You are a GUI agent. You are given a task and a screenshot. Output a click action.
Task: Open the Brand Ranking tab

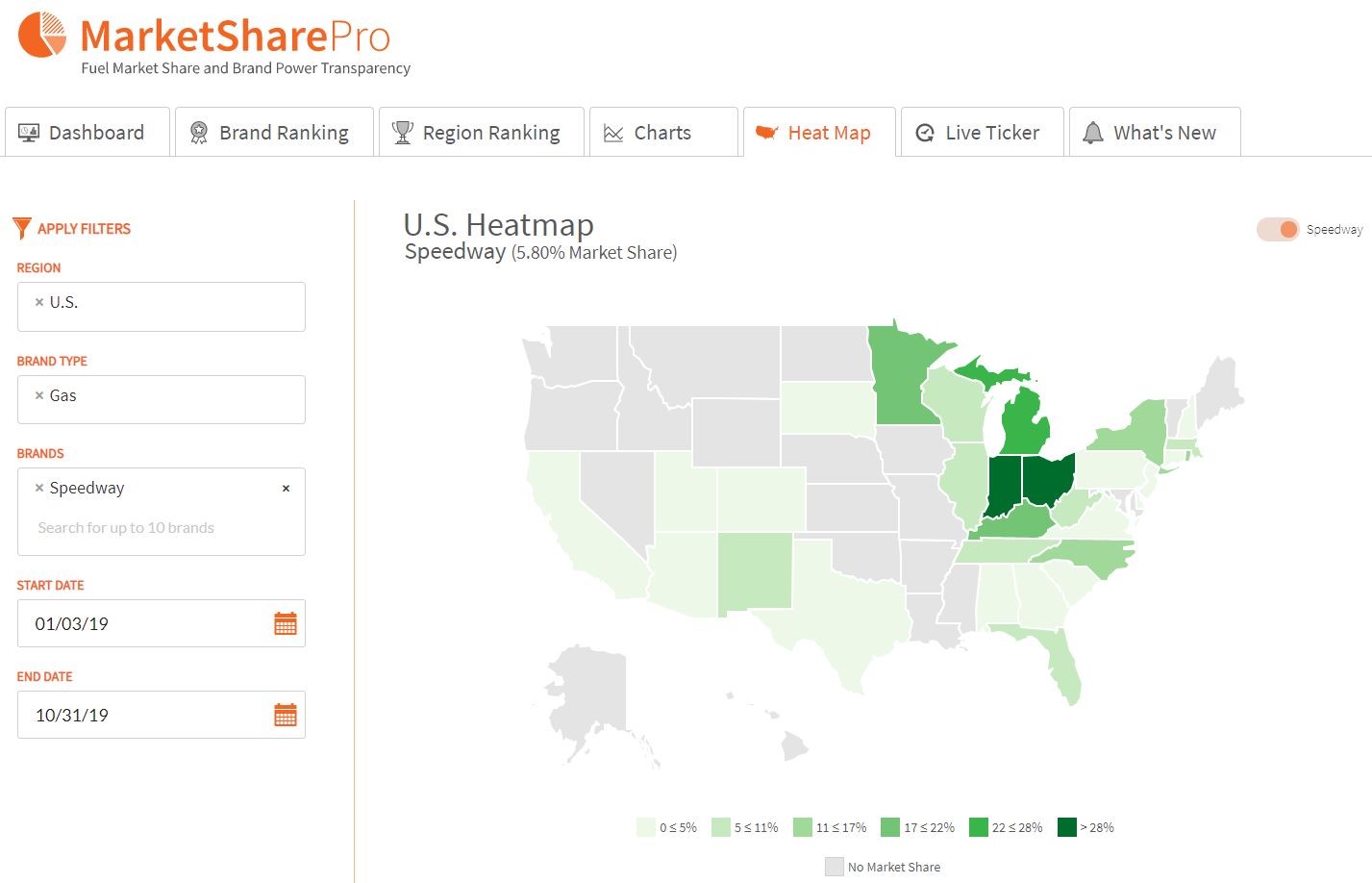[x=275, y=132]
